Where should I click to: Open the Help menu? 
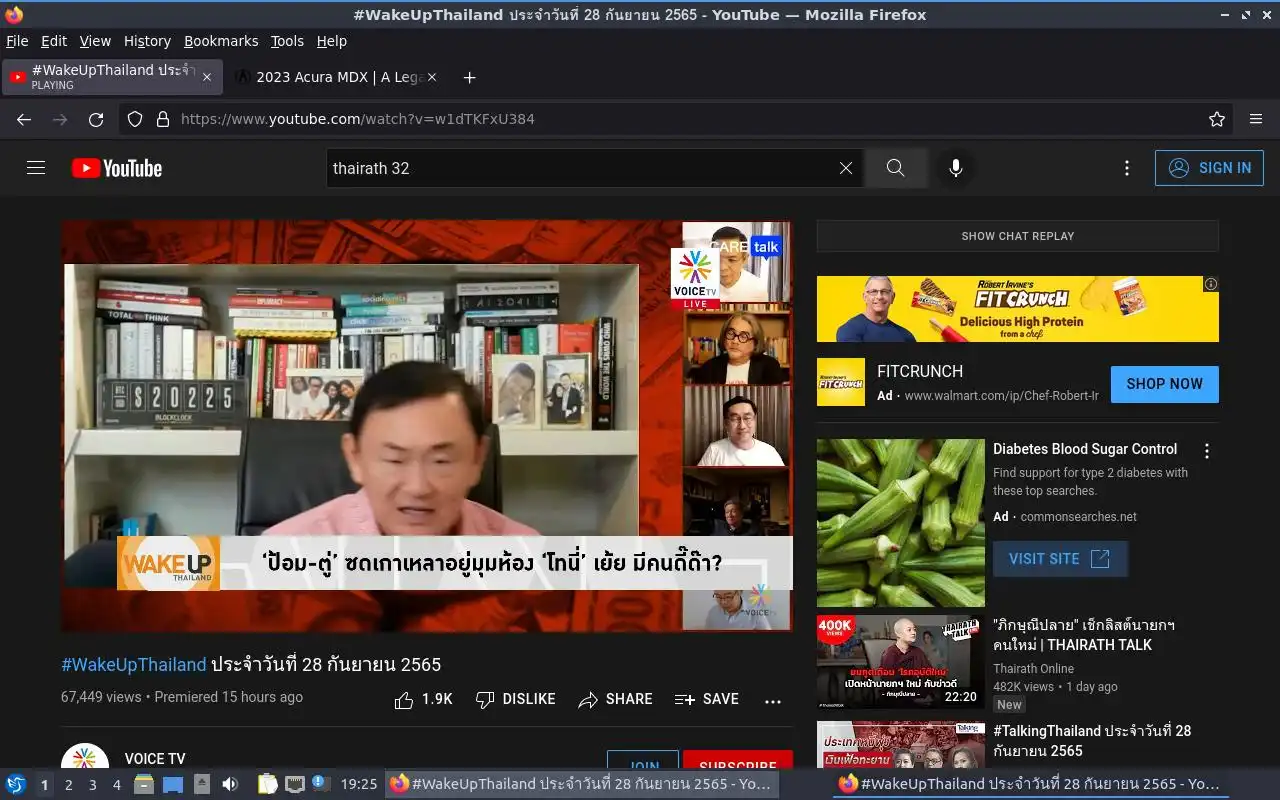tap(332, 41)
